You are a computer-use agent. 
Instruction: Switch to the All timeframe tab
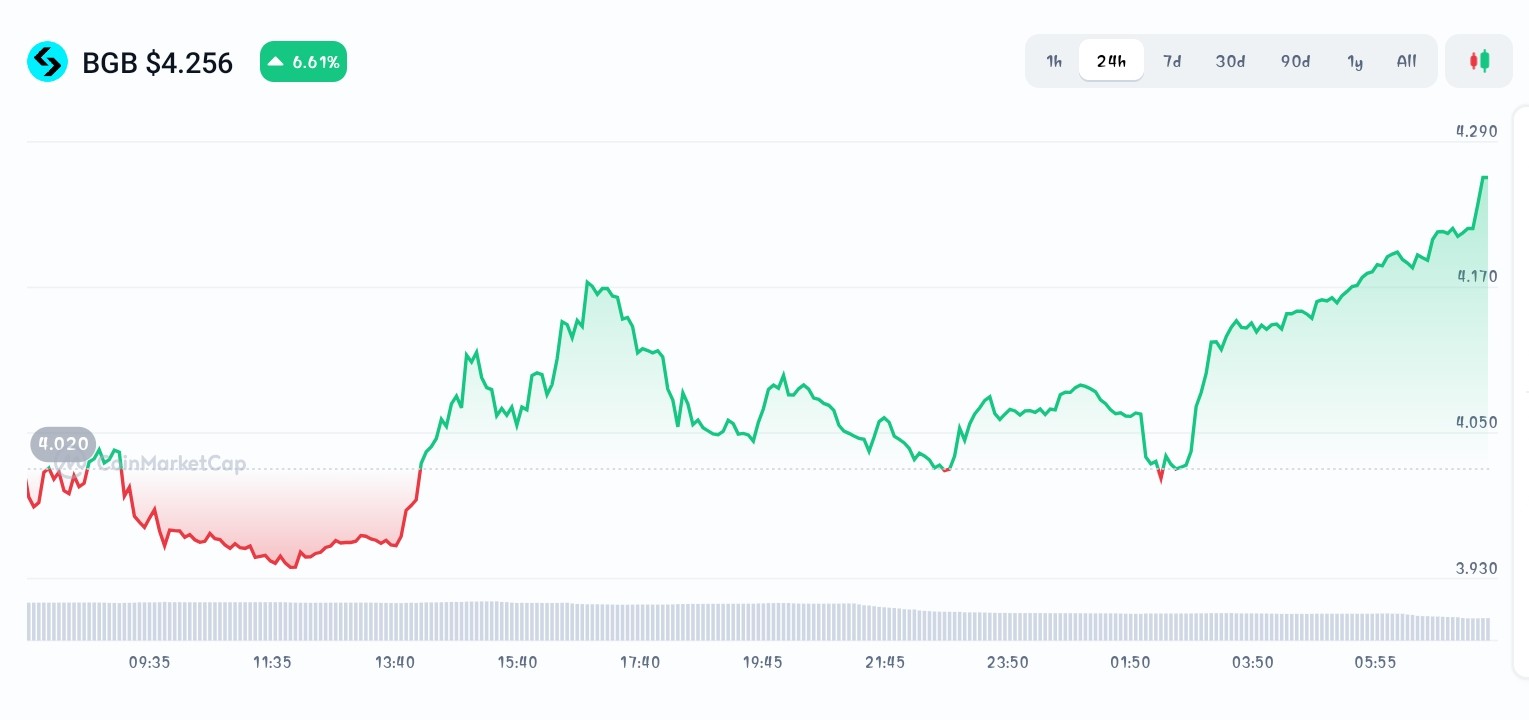(x=1406, y=61)
